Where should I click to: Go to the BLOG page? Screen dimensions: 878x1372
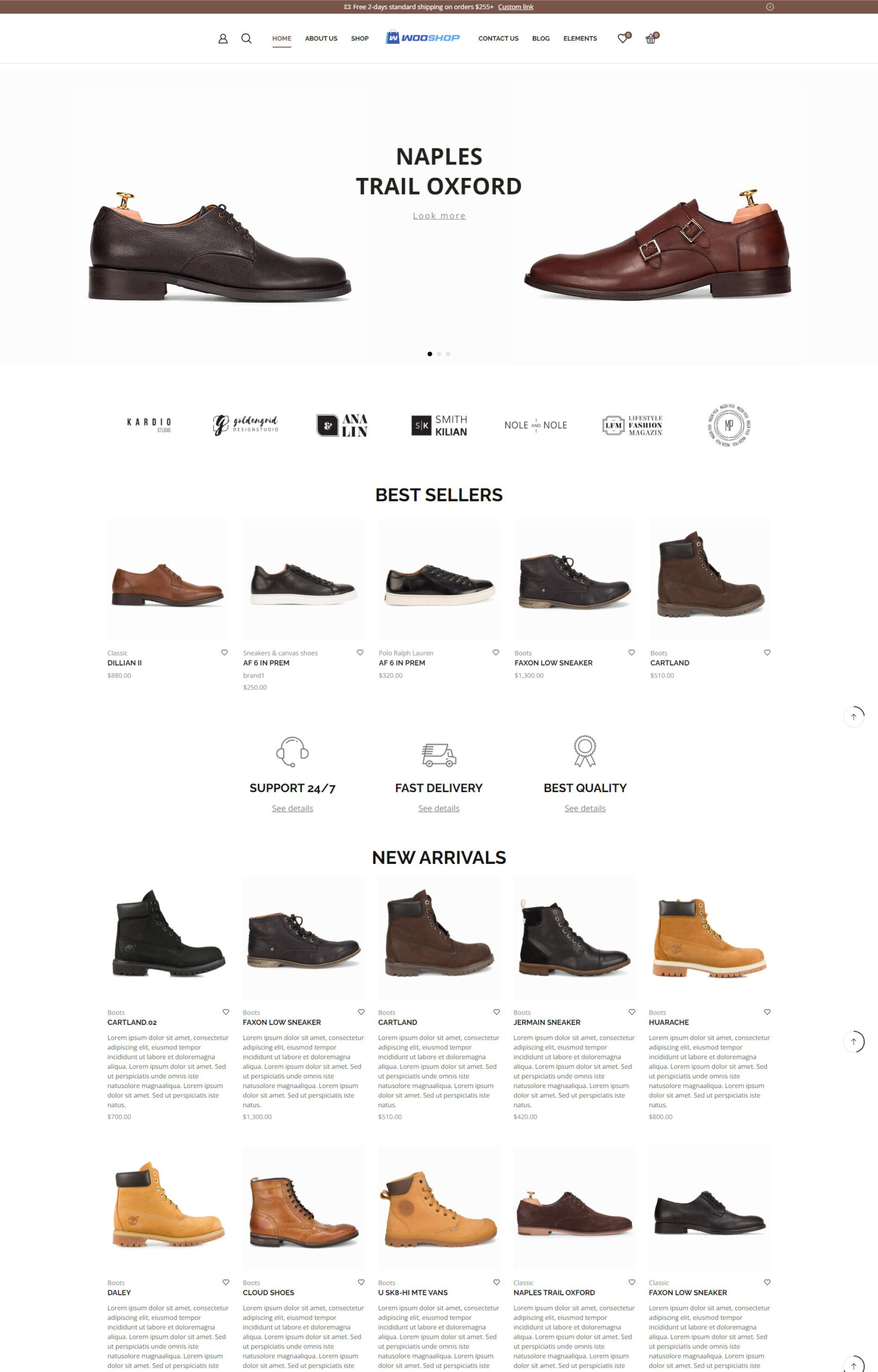coord(540,39)
